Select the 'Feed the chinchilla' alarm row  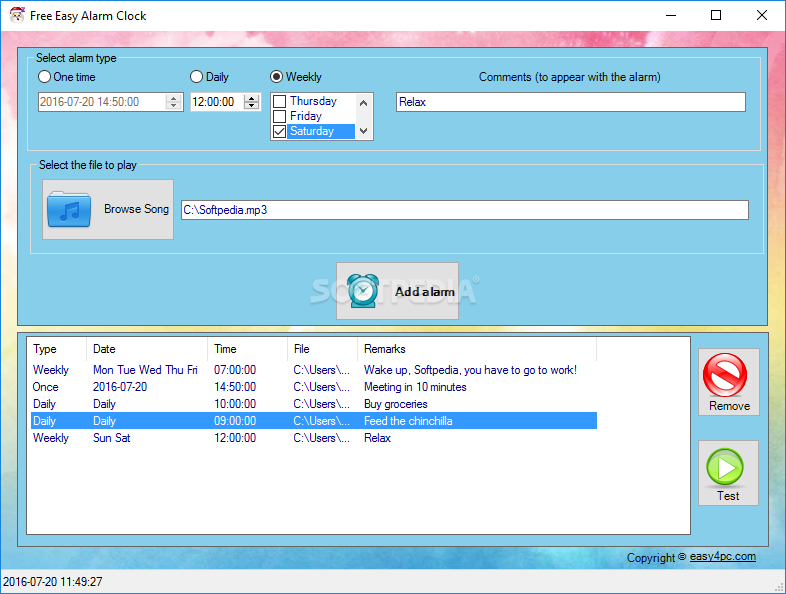314,421
